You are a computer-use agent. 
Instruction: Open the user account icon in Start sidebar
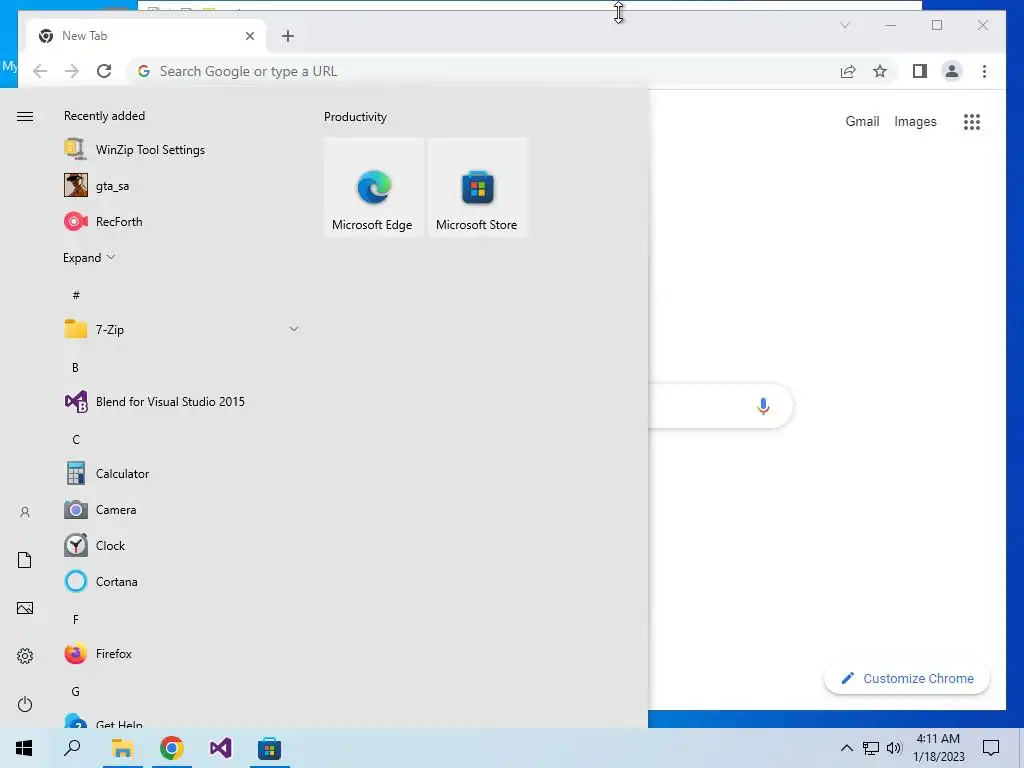[x=25, y=512]
